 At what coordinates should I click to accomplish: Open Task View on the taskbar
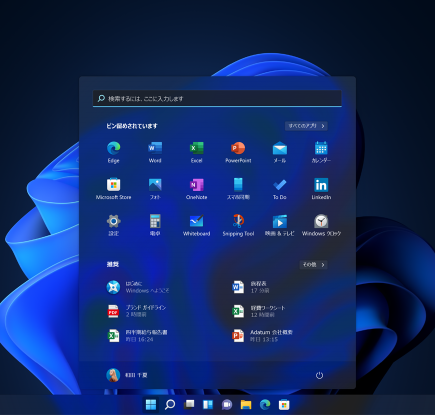(189, 405)
